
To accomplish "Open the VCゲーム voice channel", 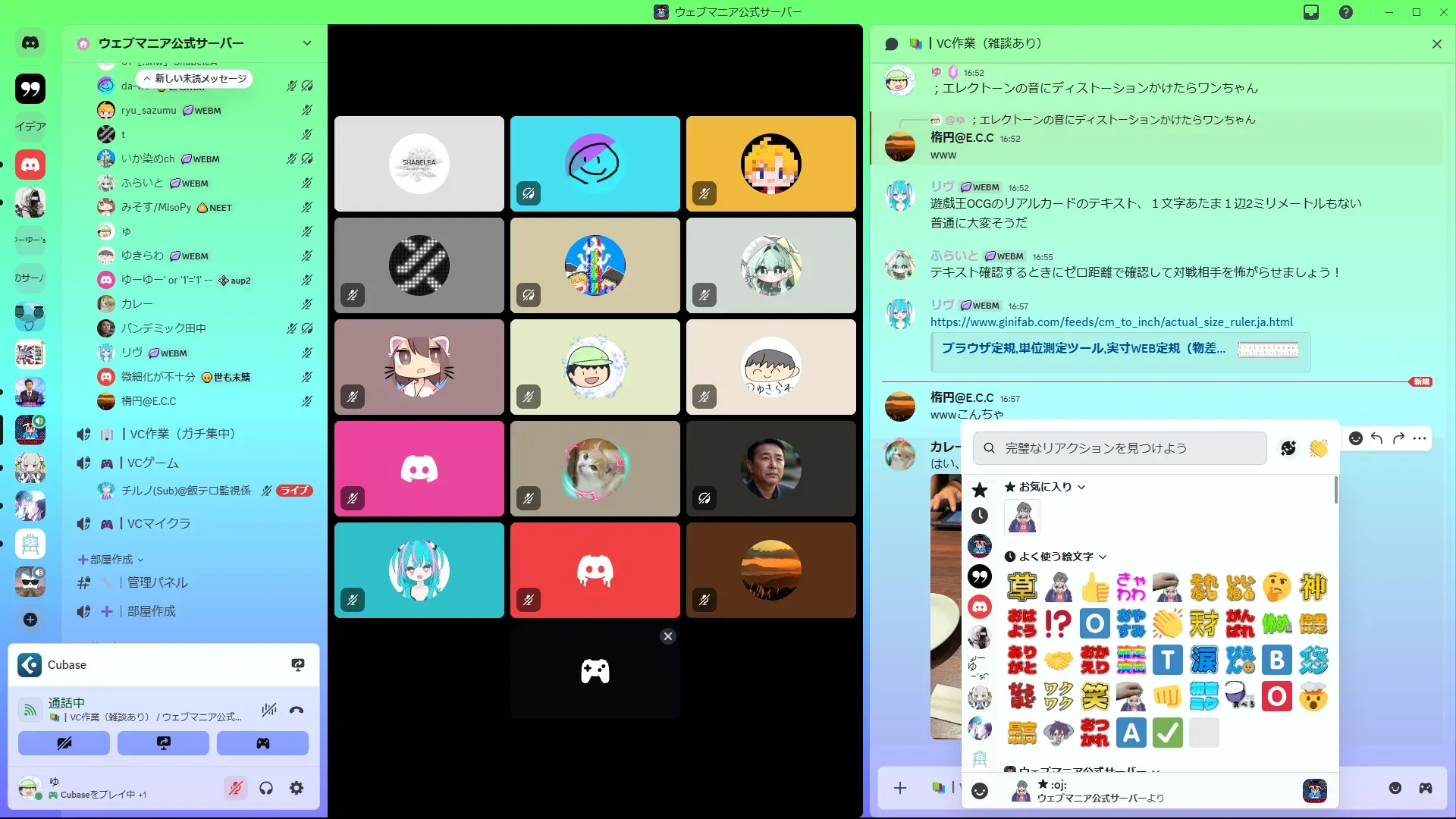I will pos(153,463).
